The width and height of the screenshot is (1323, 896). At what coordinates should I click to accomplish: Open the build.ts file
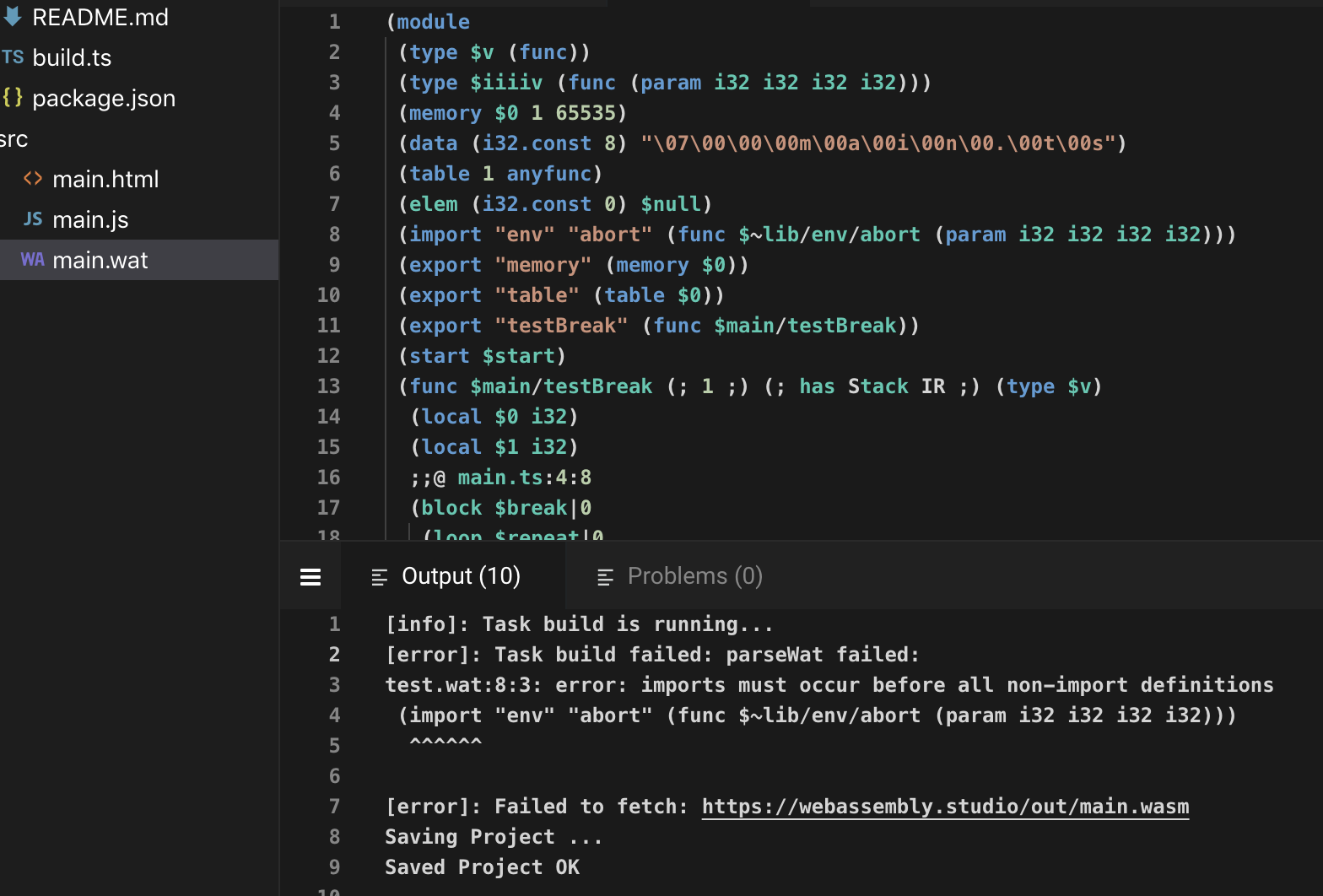click(x=72, y=57)
